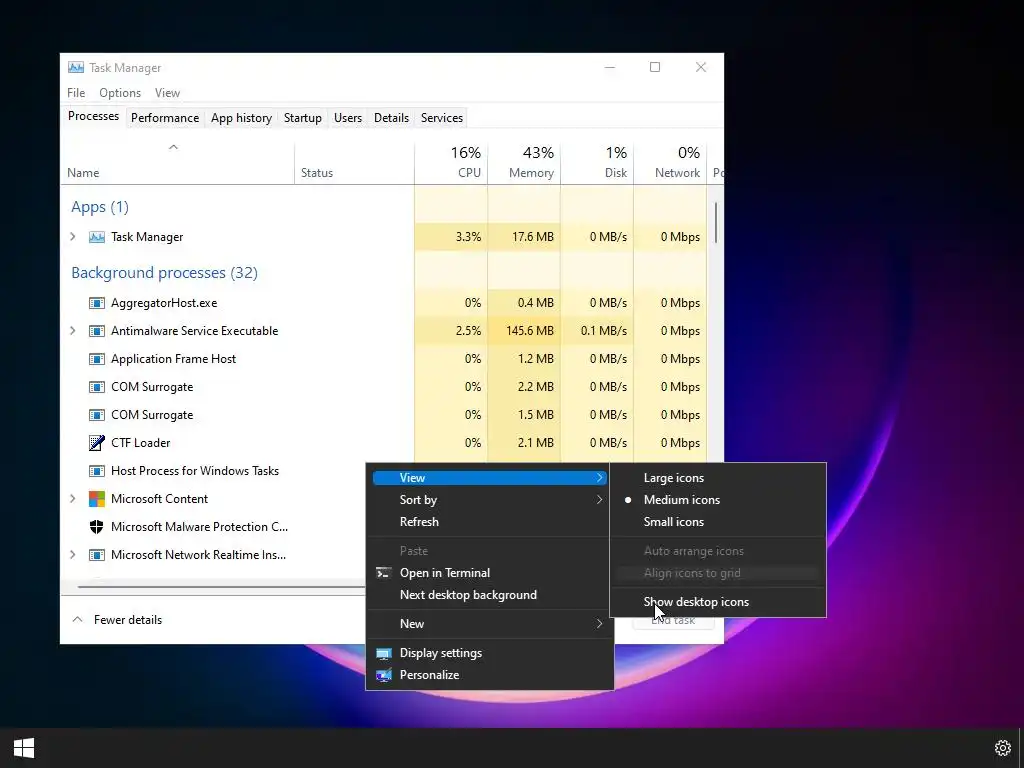Click the 17.6 MB memory cell
This screenshot has height=768, width=1024.
click(524, 237)
